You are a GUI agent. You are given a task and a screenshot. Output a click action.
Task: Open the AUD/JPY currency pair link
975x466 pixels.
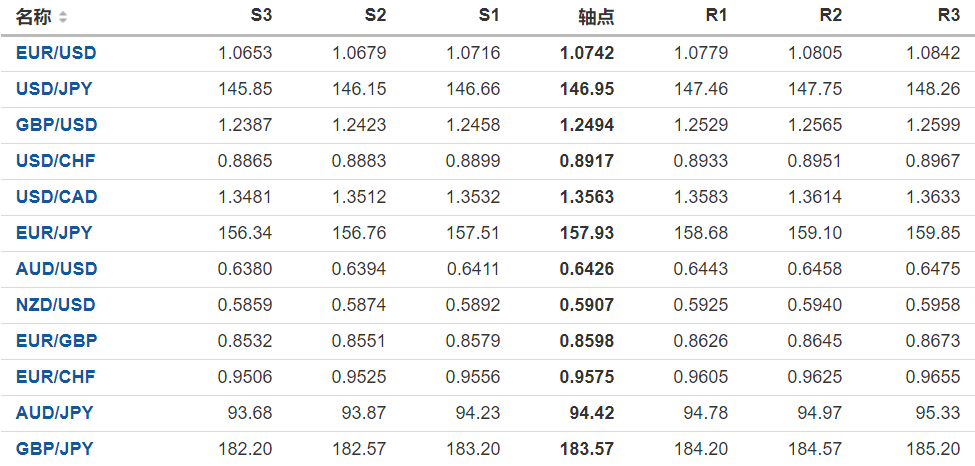[x=54, y=413]
